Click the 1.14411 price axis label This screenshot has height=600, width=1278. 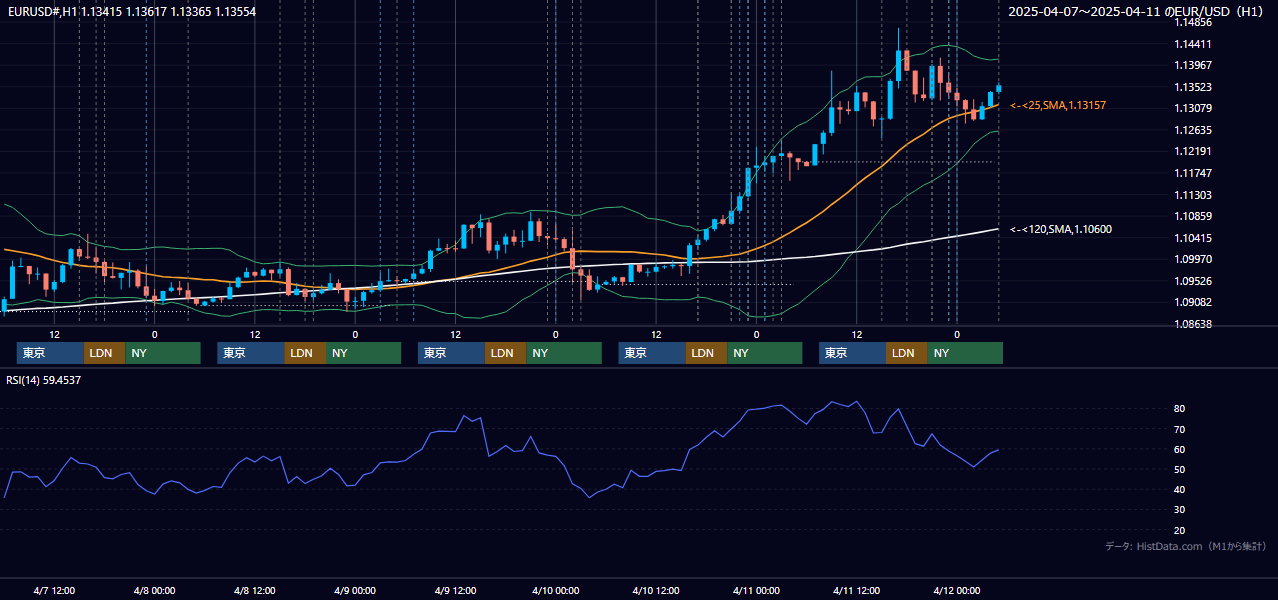[x=1193, y=44]
